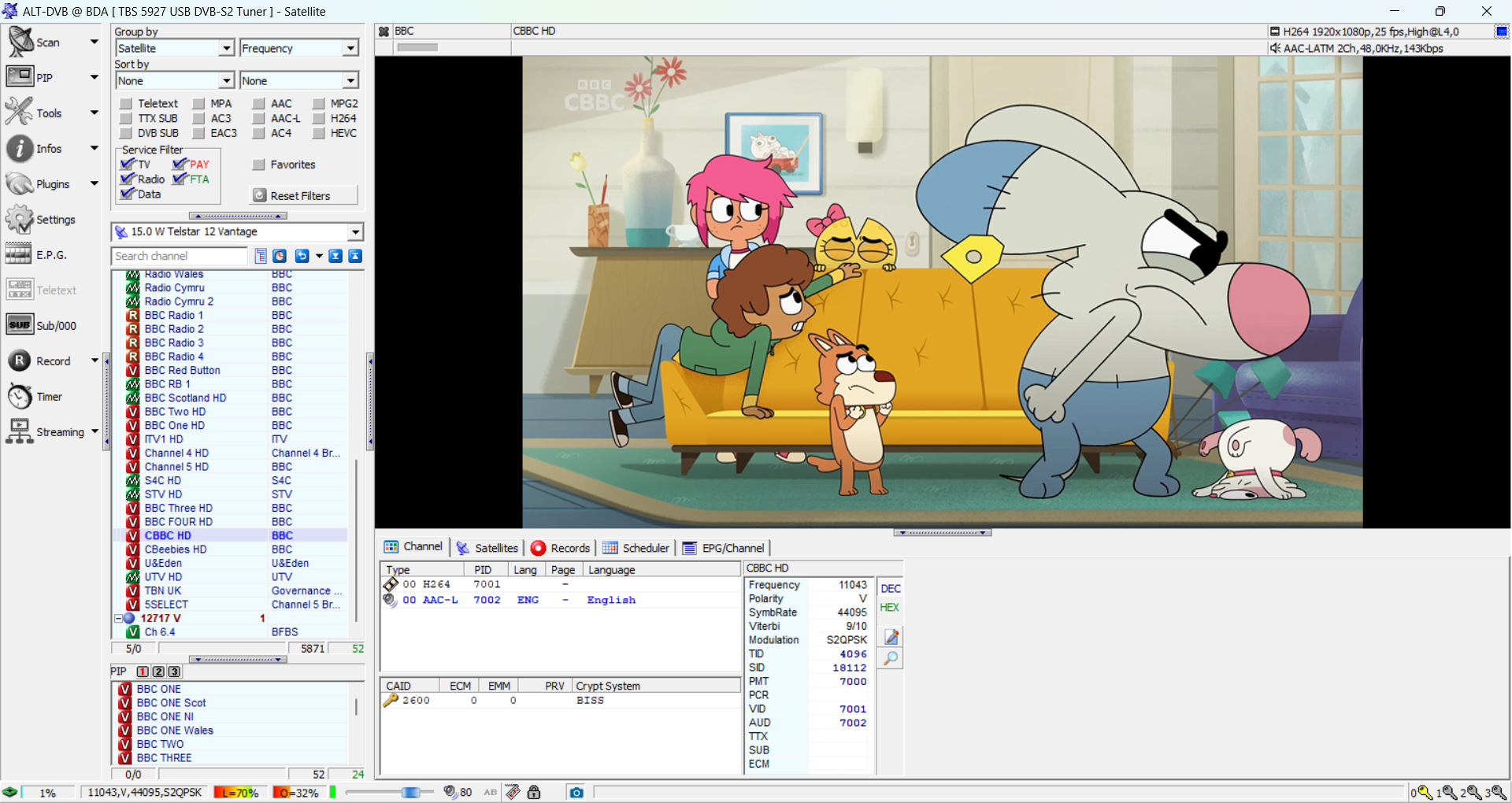Click the channel list vertical scrollbar

pos(357,539)
